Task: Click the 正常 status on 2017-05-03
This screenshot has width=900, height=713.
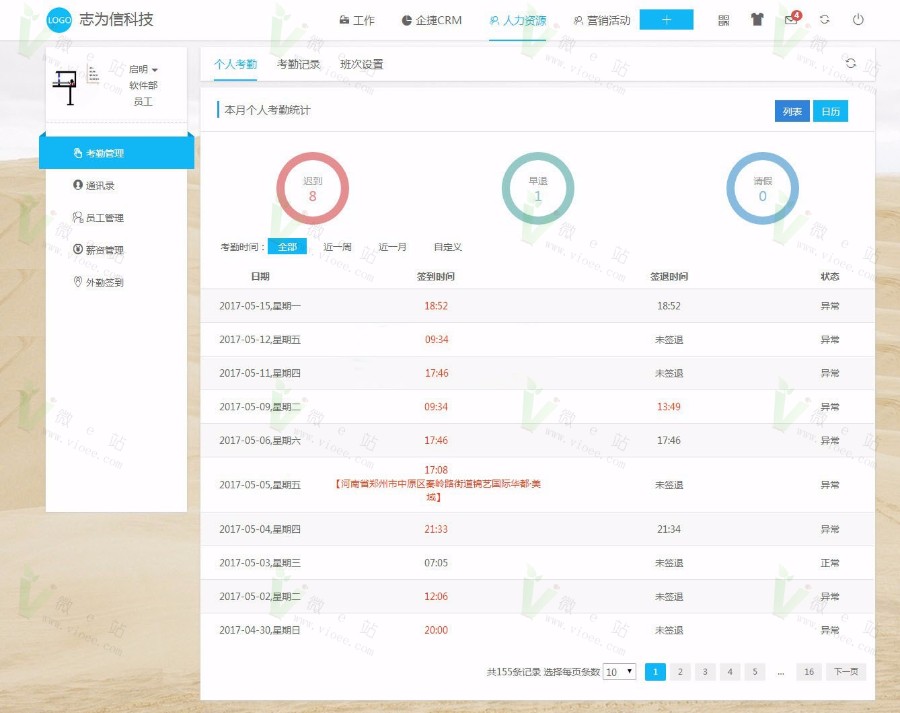Action: (x=830, y=563)
